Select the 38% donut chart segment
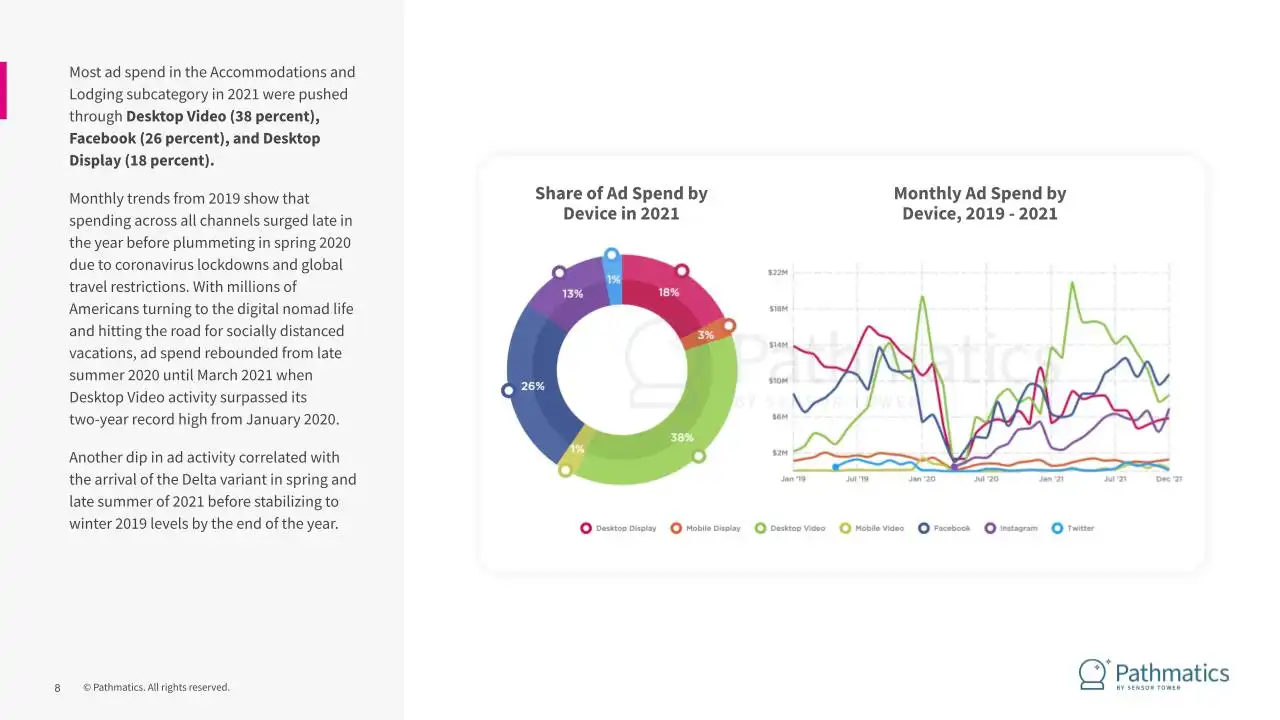The image size is (1280, 720). (682, 437)
